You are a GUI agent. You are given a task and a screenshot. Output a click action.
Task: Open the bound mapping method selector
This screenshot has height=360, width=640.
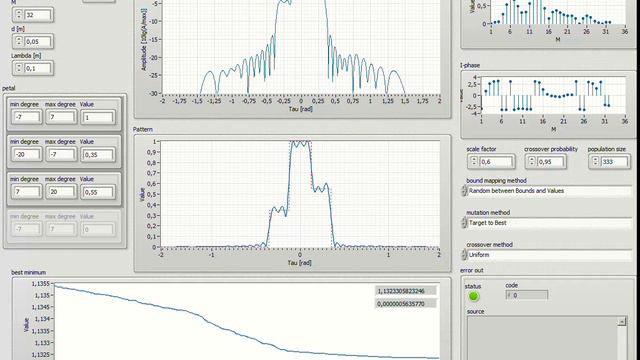pyautogui.click(x=549, y=191)
